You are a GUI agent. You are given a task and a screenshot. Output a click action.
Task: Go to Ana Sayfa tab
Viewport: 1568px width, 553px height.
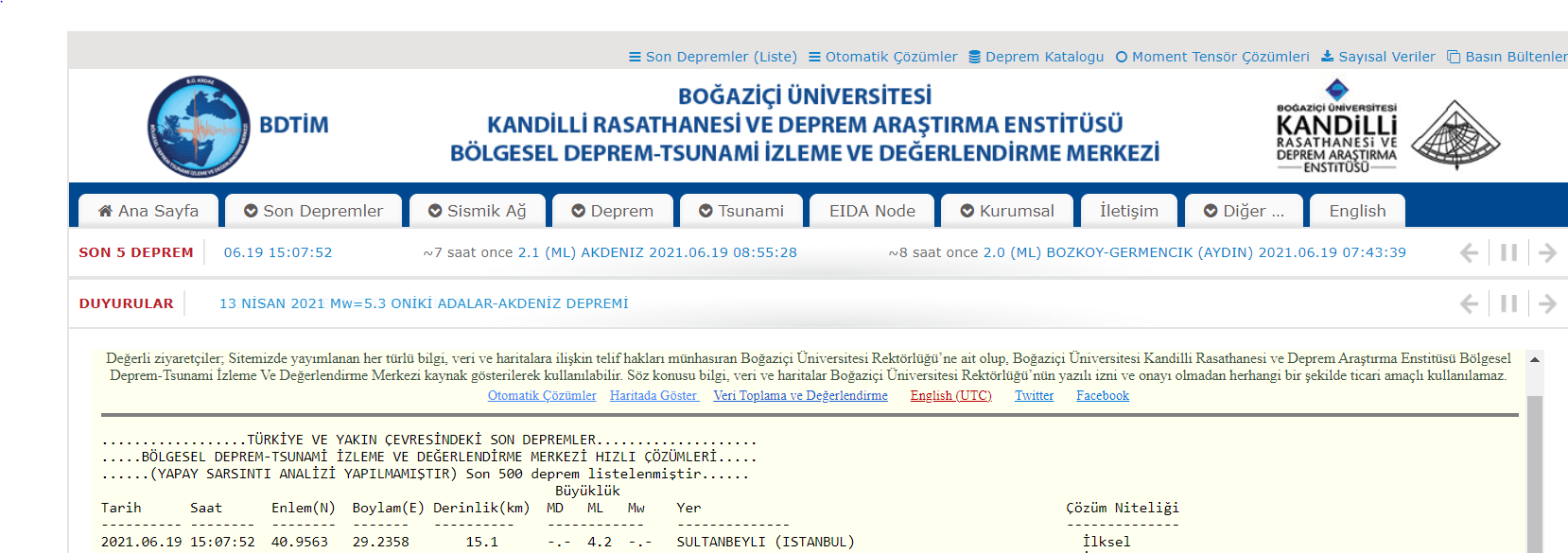point(148,211)
